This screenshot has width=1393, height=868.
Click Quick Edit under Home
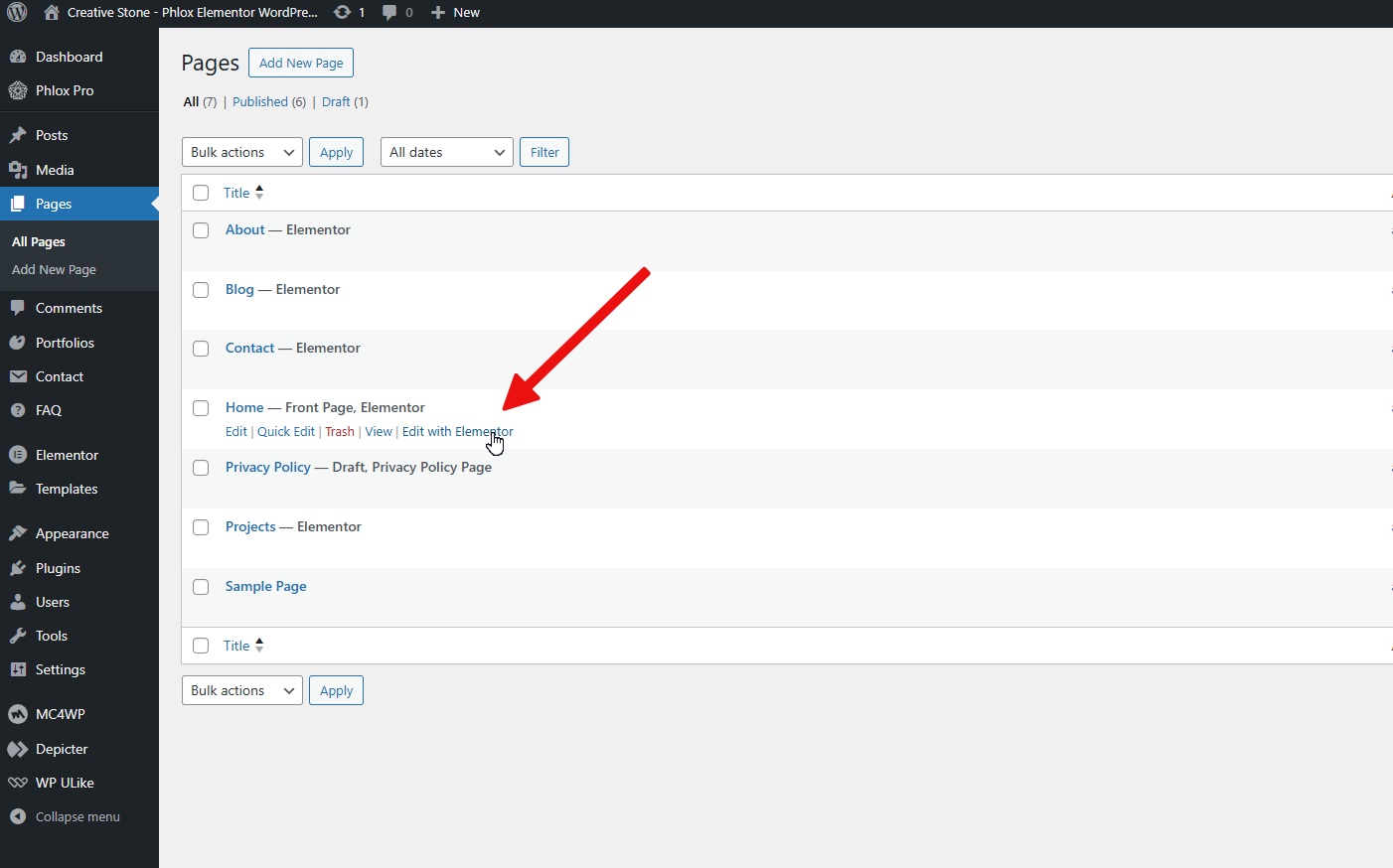click(x=286, y=432)
